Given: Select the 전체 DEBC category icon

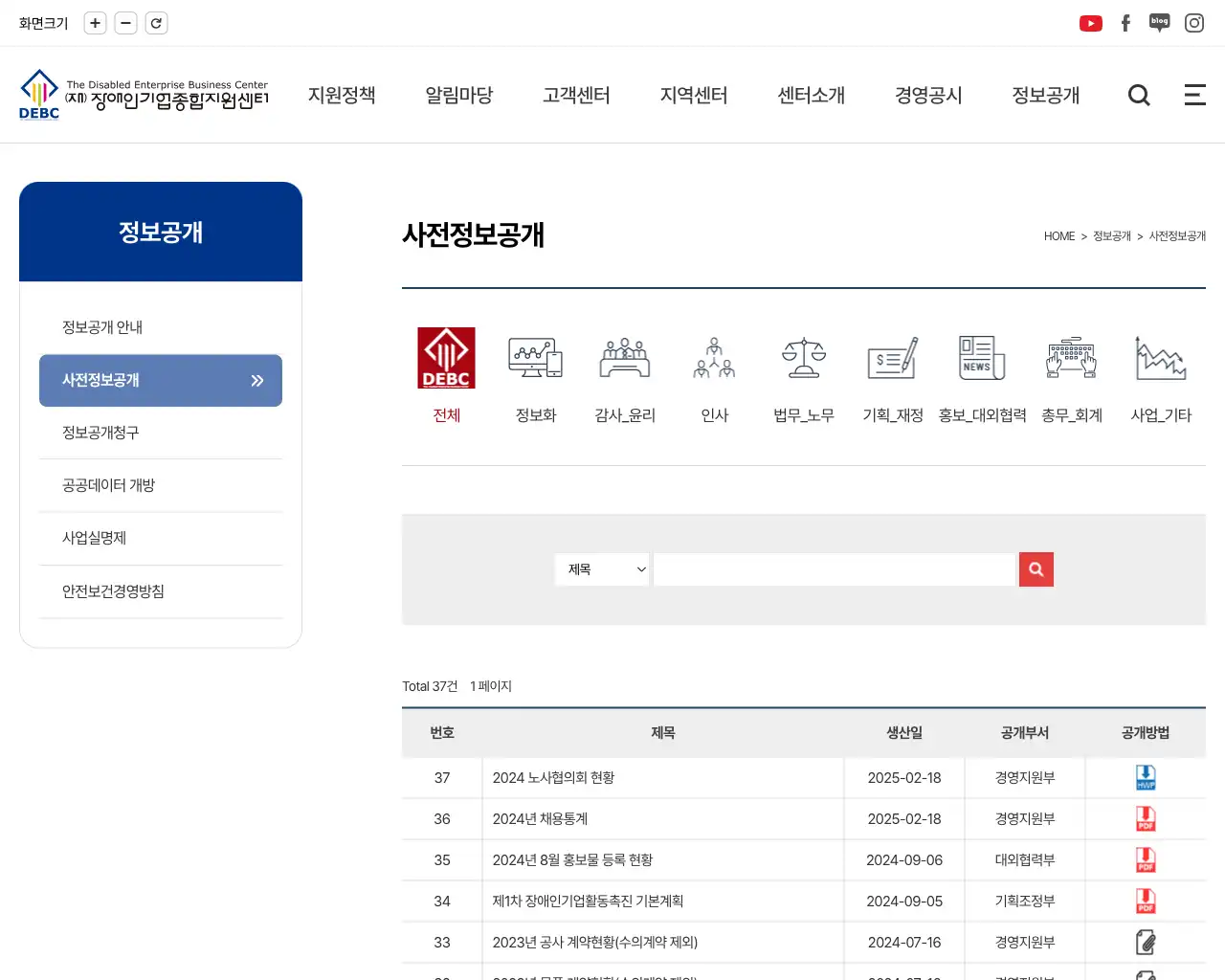Looking at the screenshot, I should [446, 358].
